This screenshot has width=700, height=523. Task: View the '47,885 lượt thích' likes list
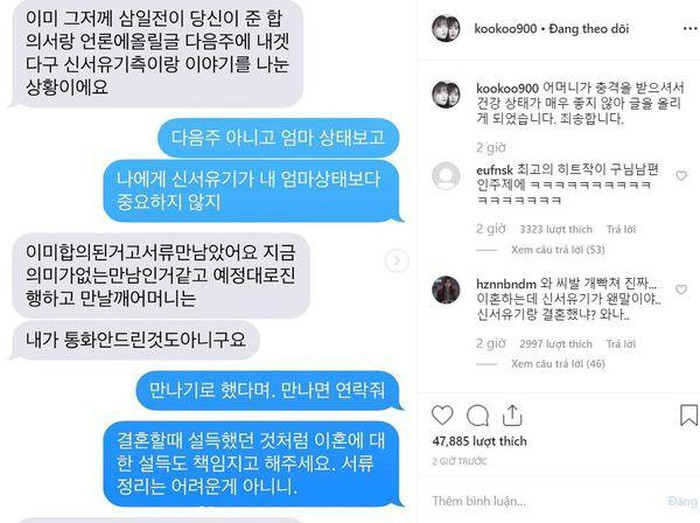point(479,441)
